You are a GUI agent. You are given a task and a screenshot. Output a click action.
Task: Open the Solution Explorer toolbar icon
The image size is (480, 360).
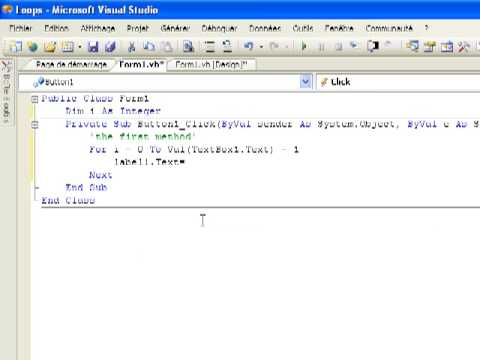pos(413,47)
